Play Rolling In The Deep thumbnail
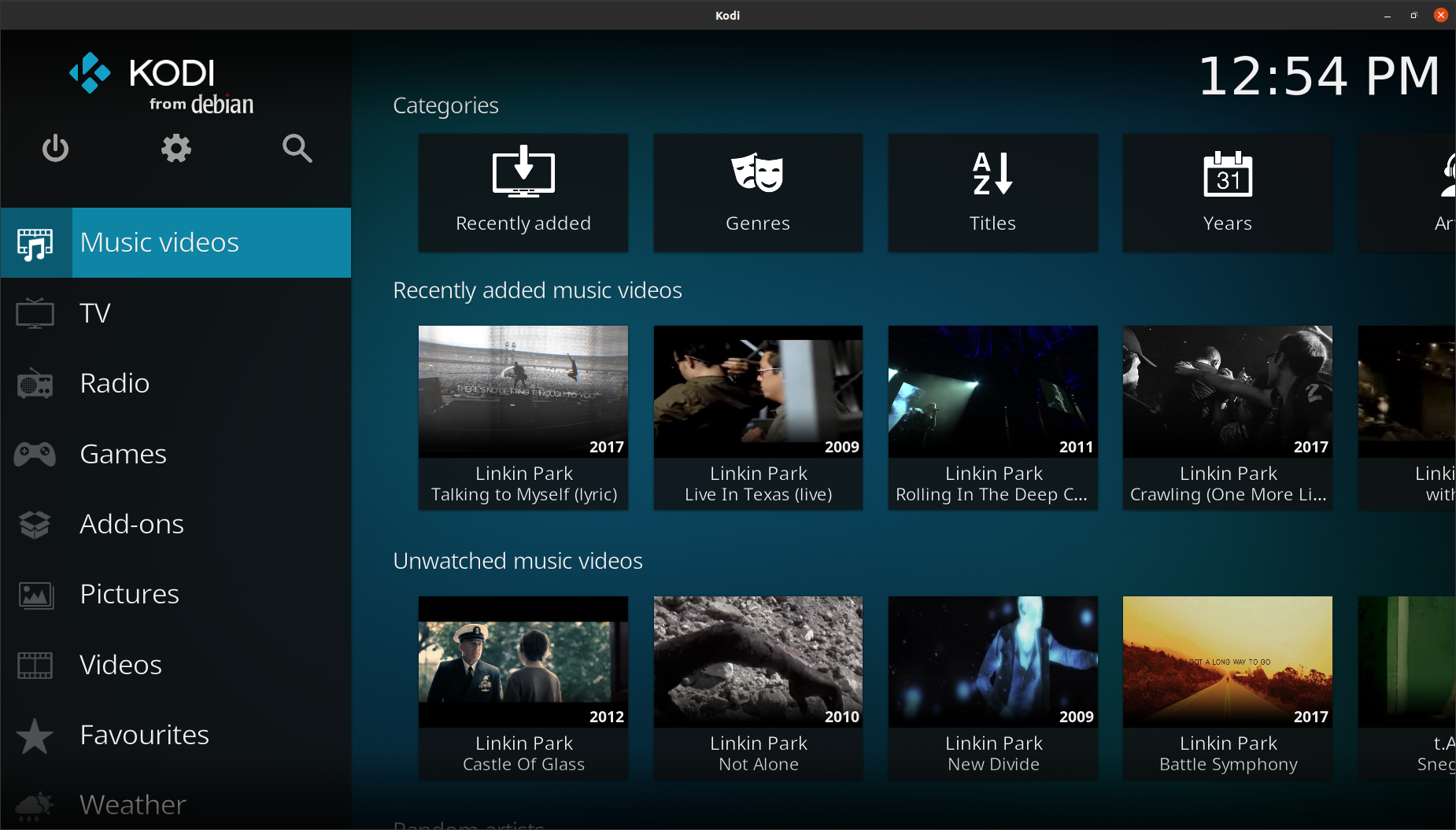The height and width of the screenshot is (830, 1456). (x=992, y=392)
